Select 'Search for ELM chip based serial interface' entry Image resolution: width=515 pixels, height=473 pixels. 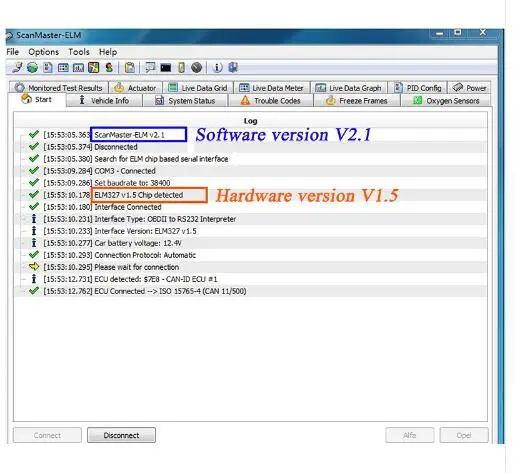pyautogui.click(x=251, y=159)
